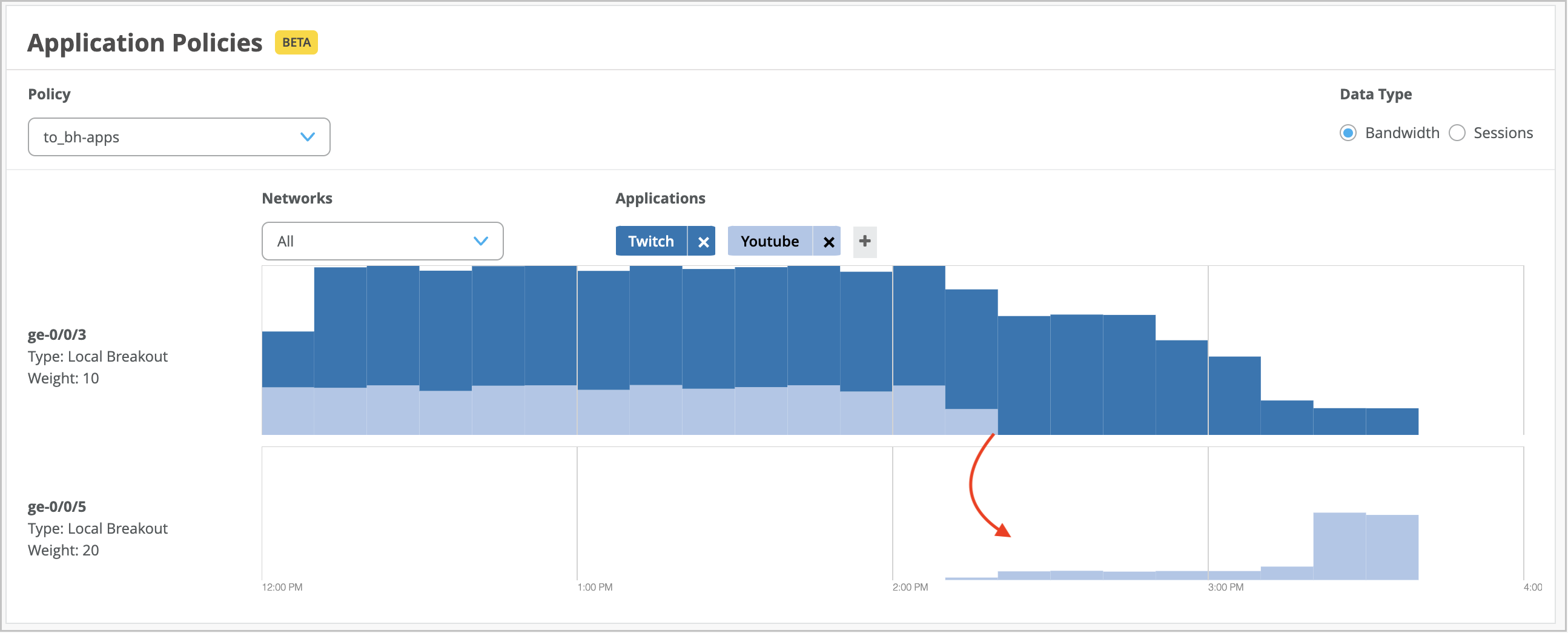Click the 2:00 PM axis label
The image size is (1568, 633).
tap(911, 588)
